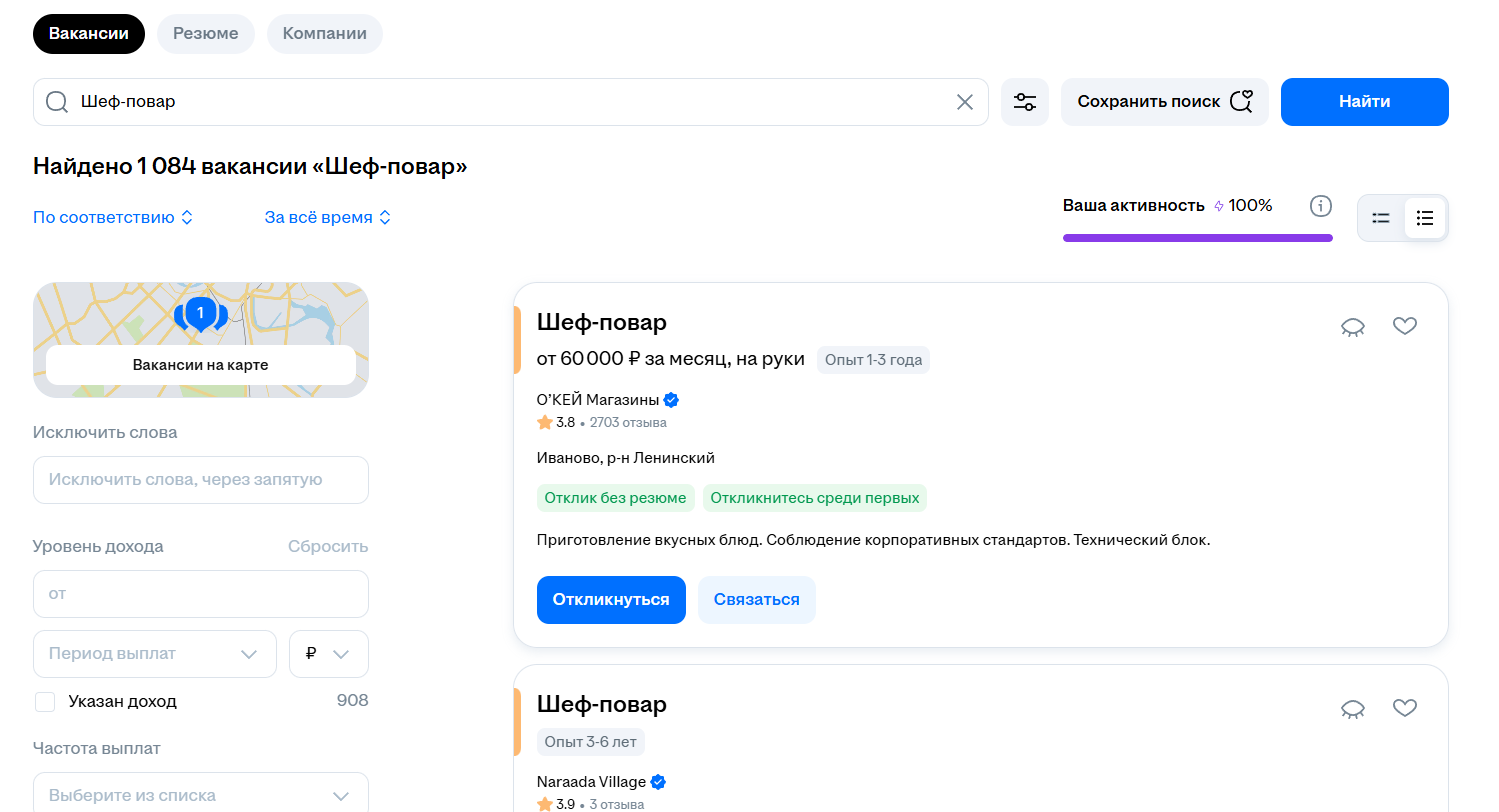The image size is (1499, 812).
Task: Open the За всё время period dropdown
Action: (328, 217)
